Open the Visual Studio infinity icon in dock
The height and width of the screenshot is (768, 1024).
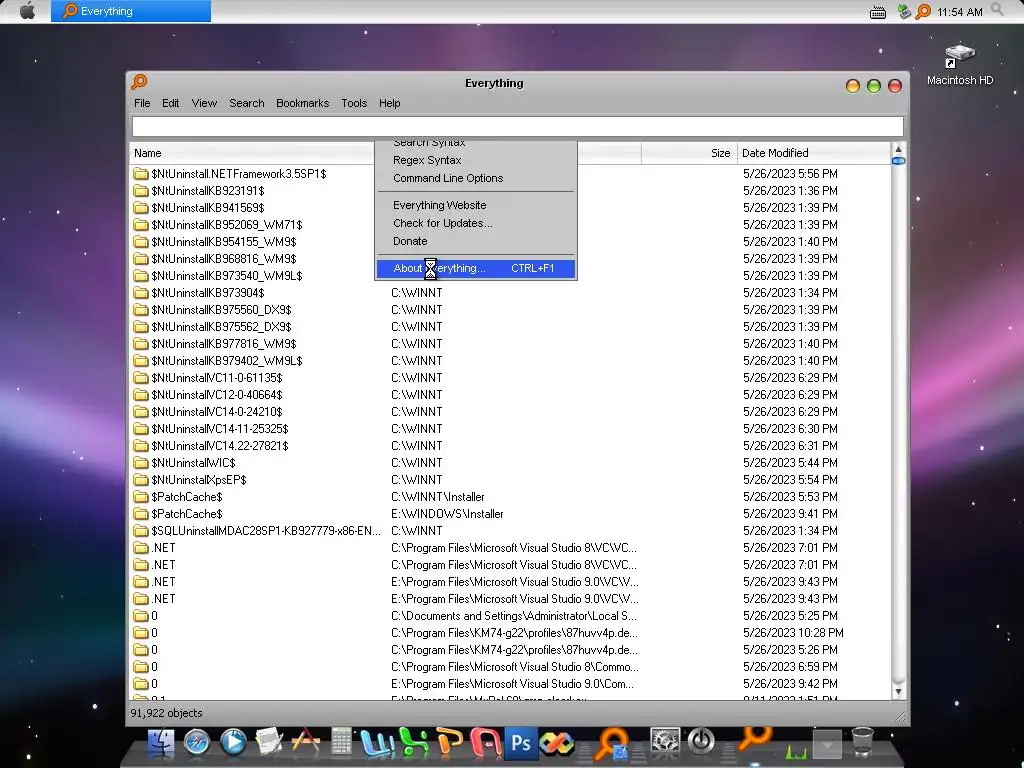[557, 743]
